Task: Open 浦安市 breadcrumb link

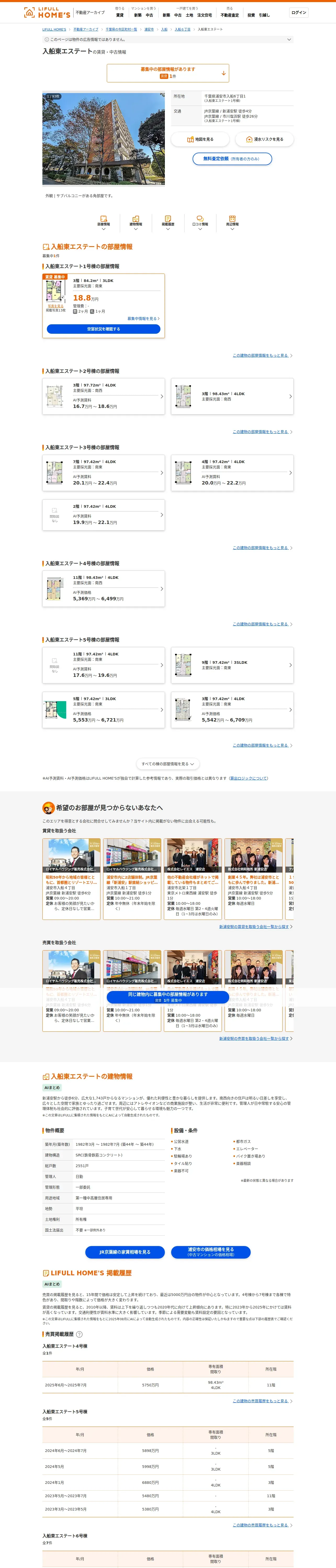Action: coord(149,29)
